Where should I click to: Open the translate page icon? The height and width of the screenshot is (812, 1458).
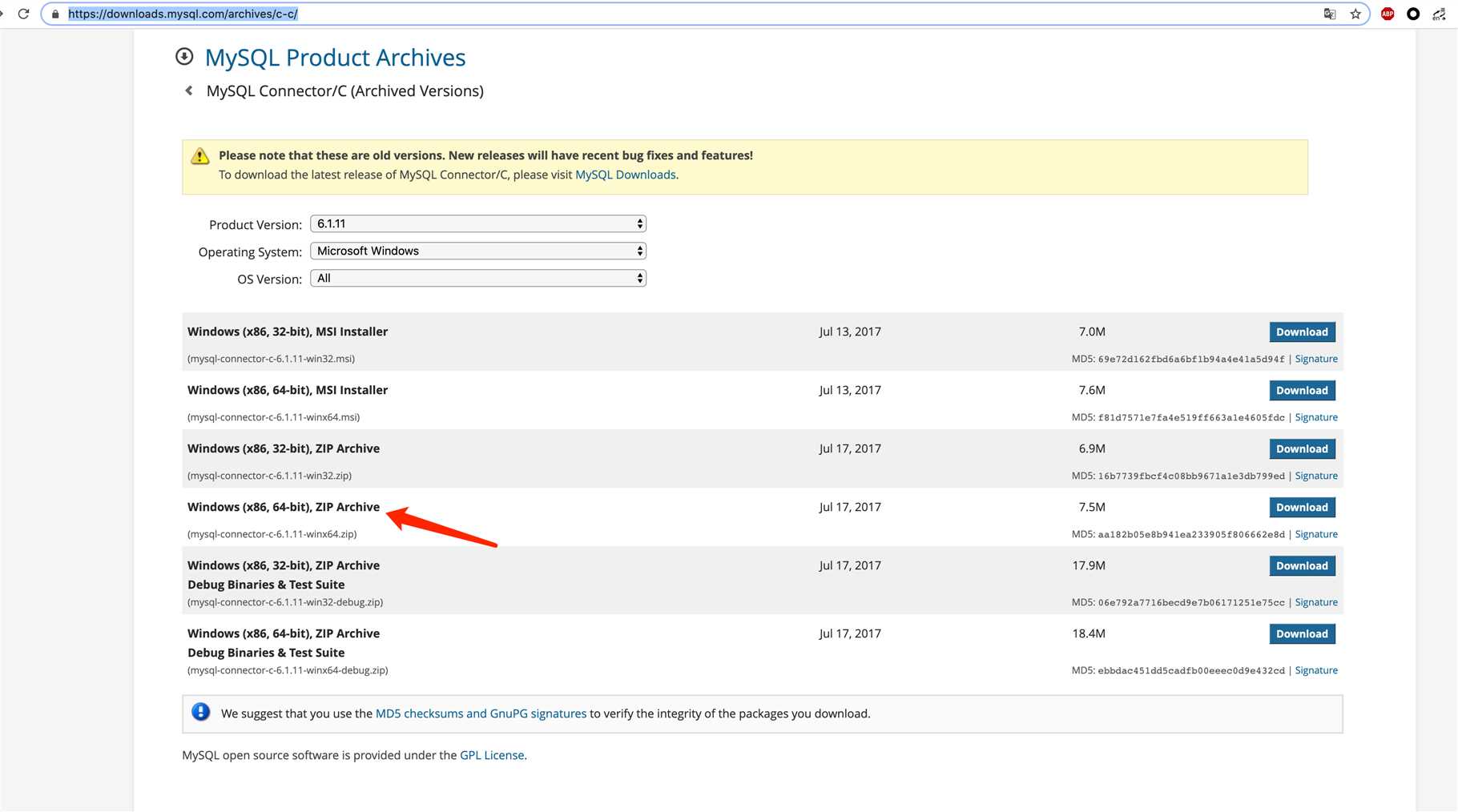(1330, 14)
